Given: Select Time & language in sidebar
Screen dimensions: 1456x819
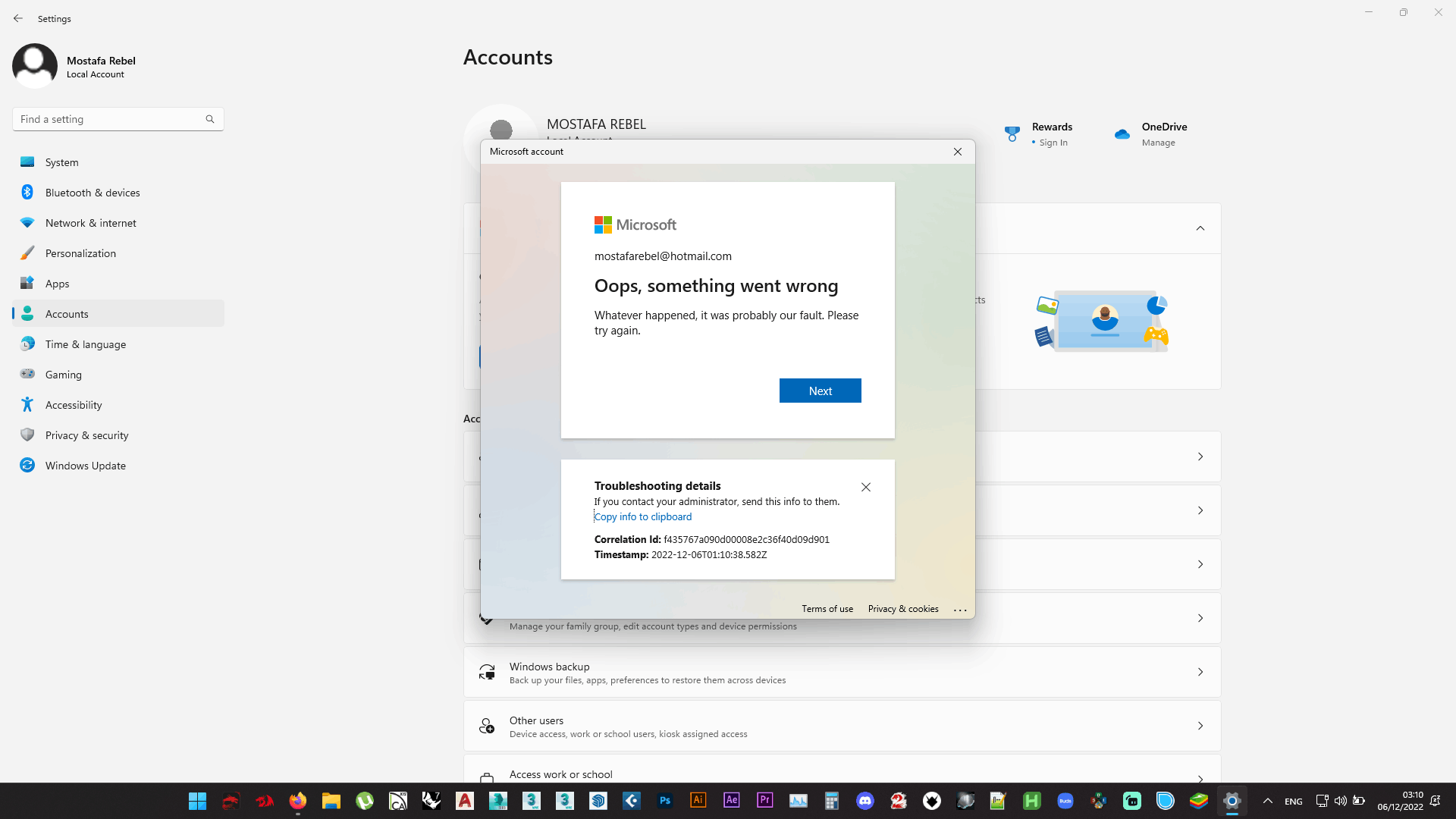Looking at the screenshot, I should [118, 344].
